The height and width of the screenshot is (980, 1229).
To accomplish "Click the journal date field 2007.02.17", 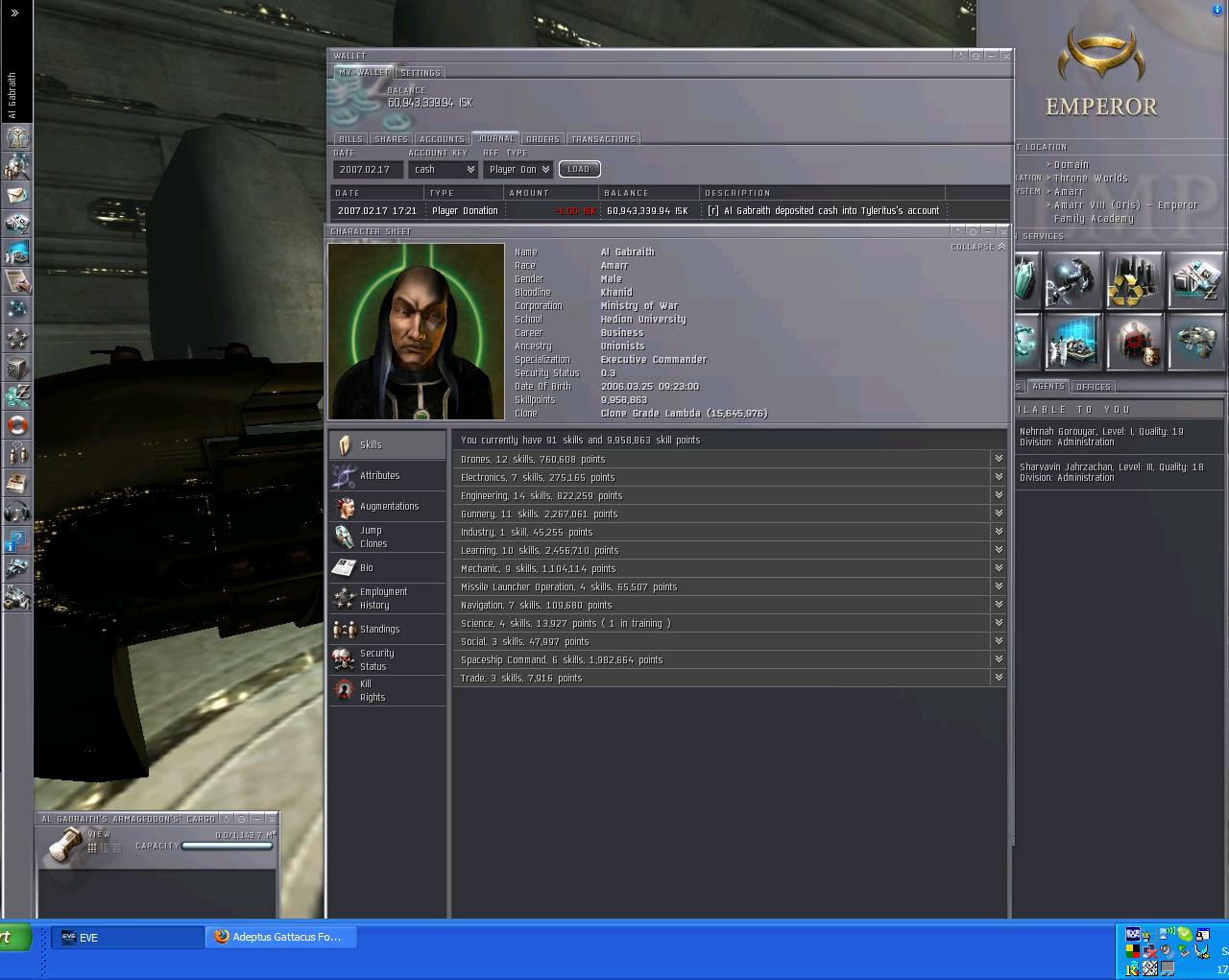I will 368,169.
